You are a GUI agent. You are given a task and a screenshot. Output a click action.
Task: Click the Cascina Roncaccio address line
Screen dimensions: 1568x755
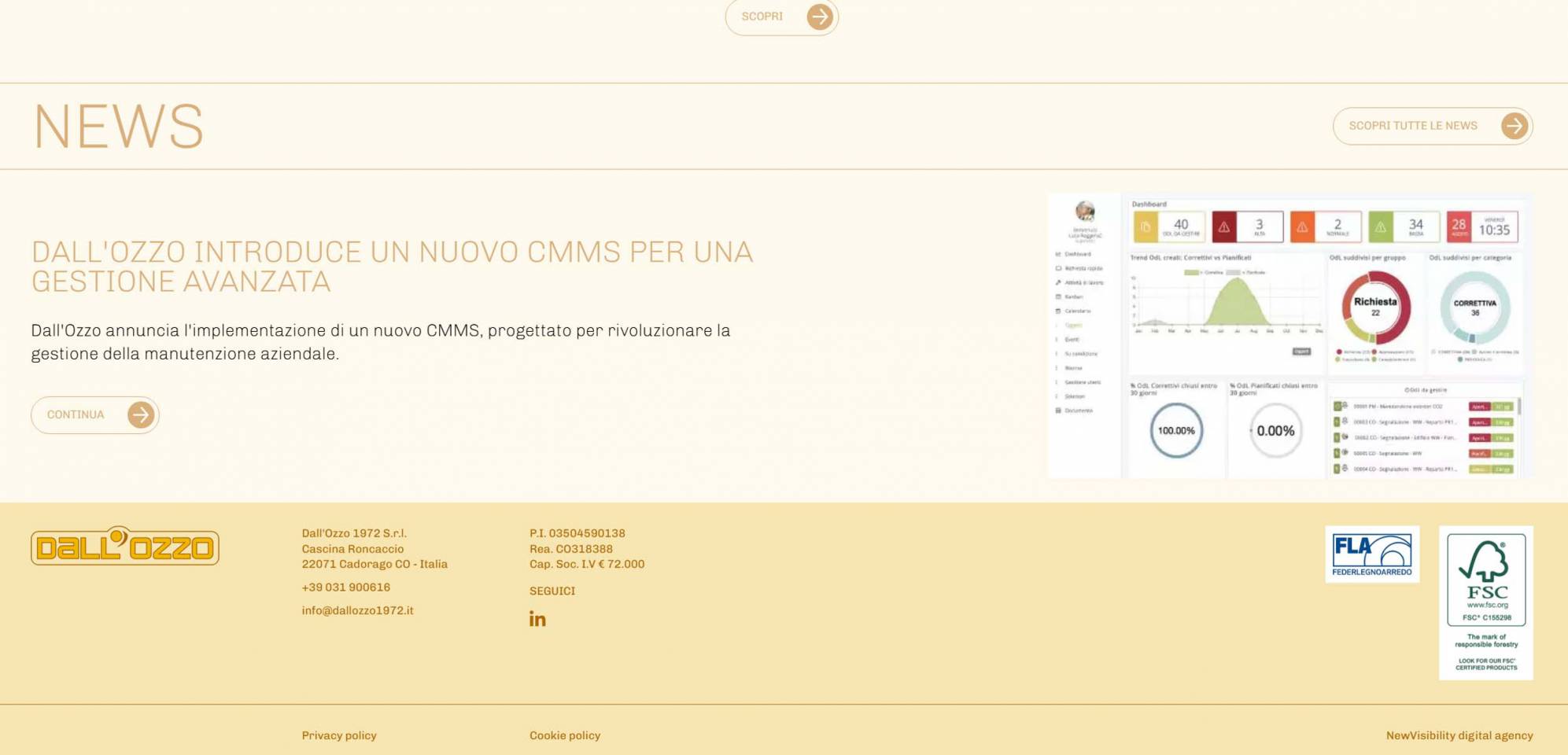point(352,549)
